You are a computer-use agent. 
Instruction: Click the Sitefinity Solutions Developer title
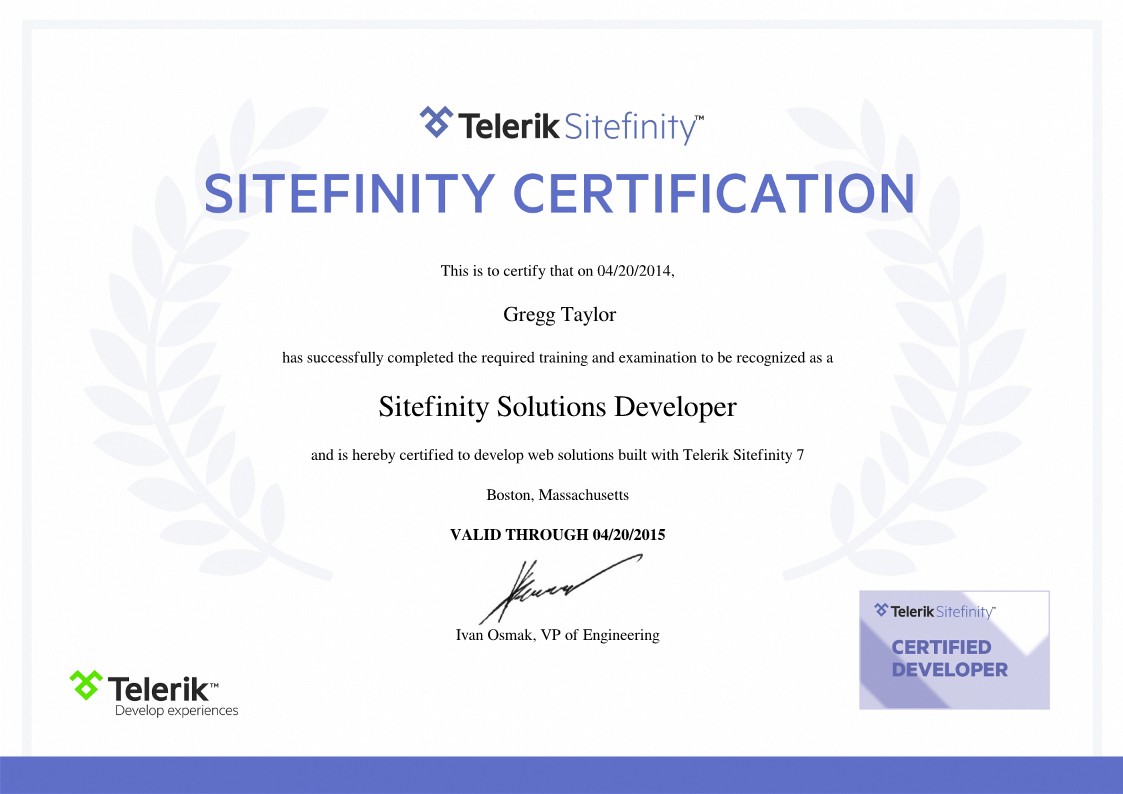557,407
